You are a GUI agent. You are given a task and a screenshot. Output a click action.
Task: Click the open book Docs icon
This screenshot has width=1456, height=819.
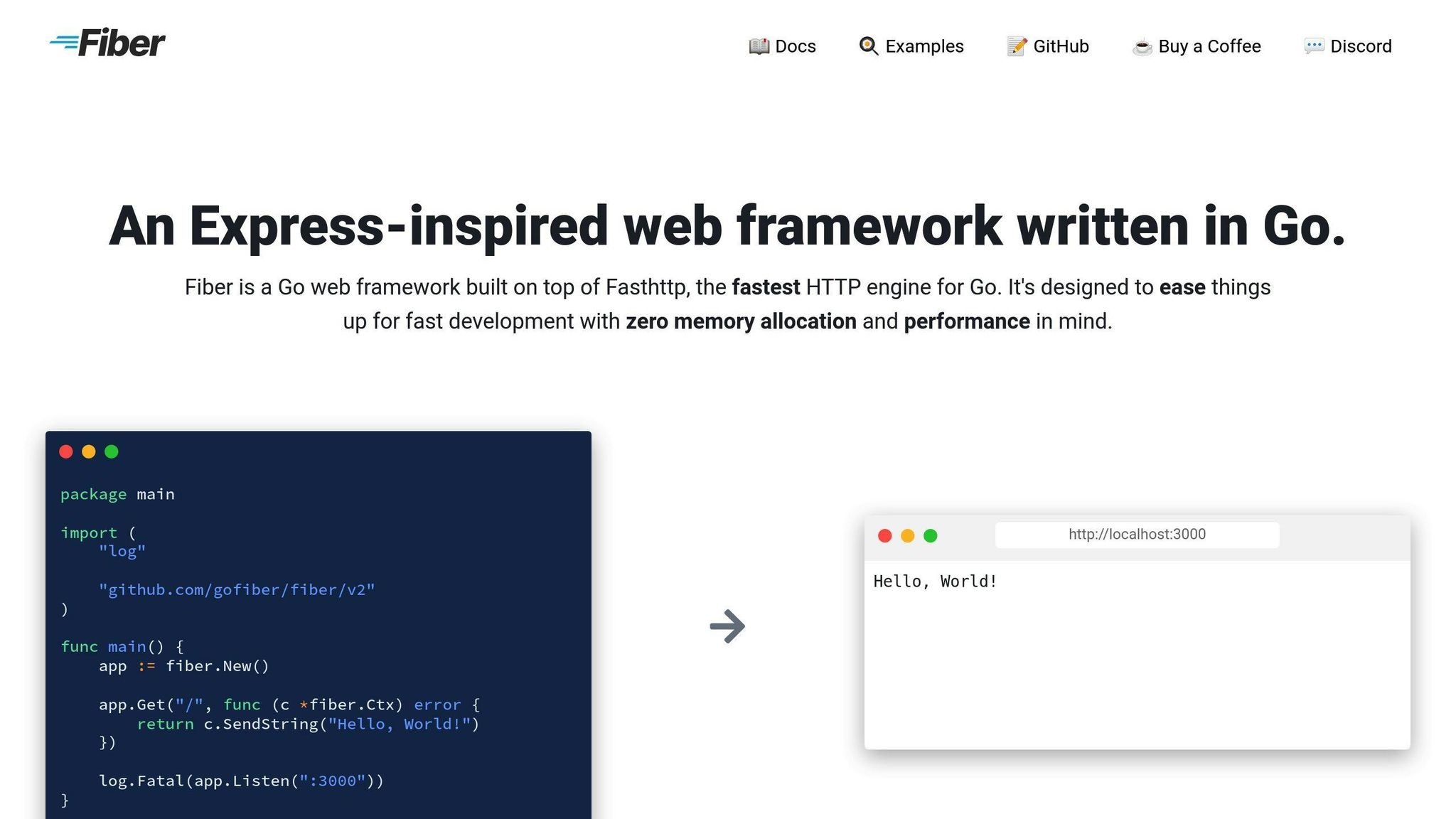759,46
